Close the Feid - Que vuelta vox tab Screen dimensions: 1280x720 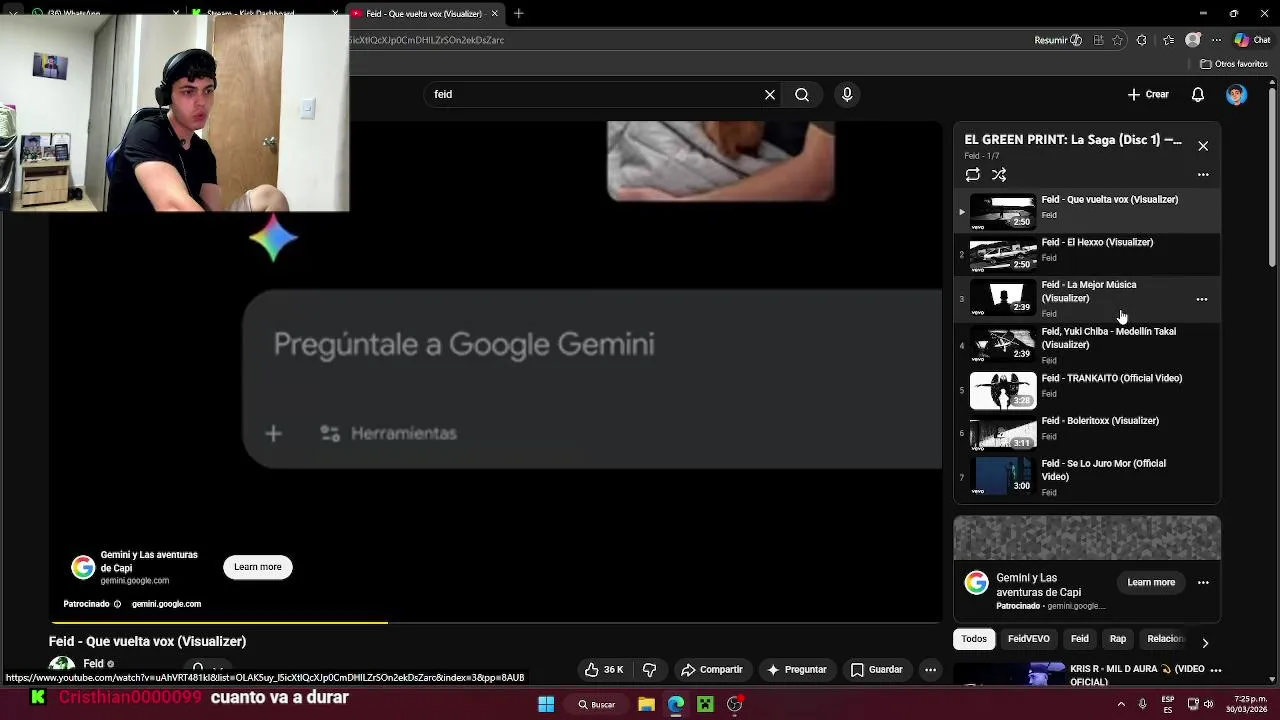pos(494,13)
